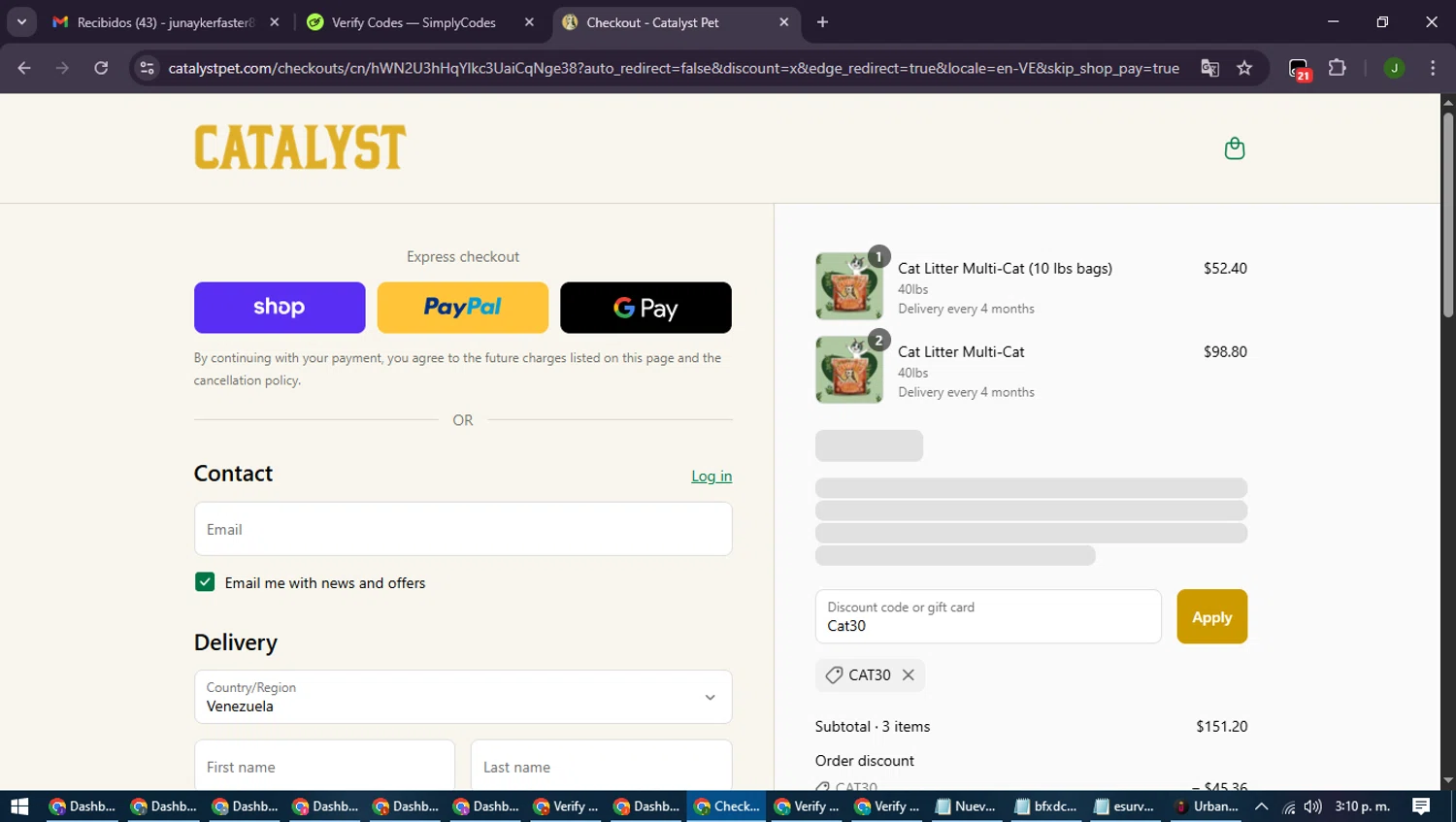
Task: Choose PayPal express checkout
Action: [463, 308]
